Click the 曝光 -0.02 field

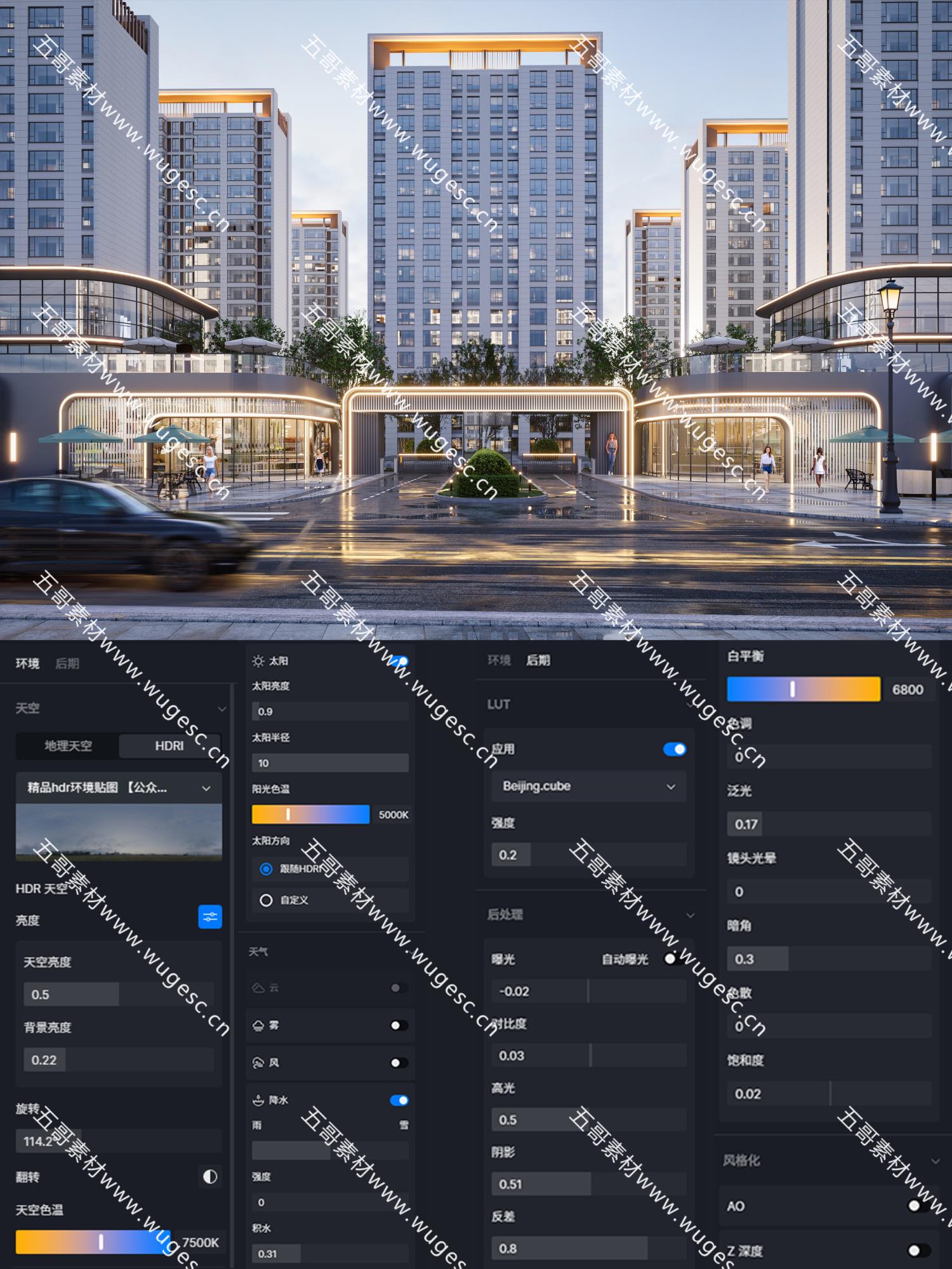[x=589, y=991]
